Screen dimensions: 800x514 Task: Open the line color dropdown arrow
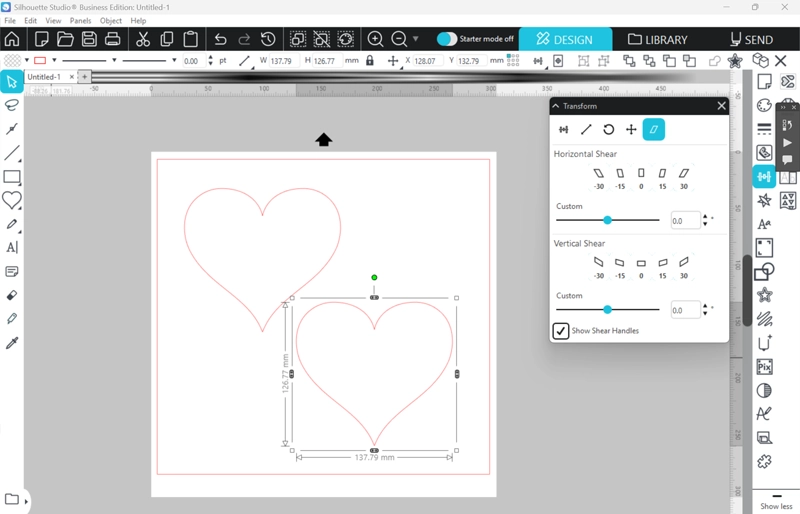pos(53,61)
